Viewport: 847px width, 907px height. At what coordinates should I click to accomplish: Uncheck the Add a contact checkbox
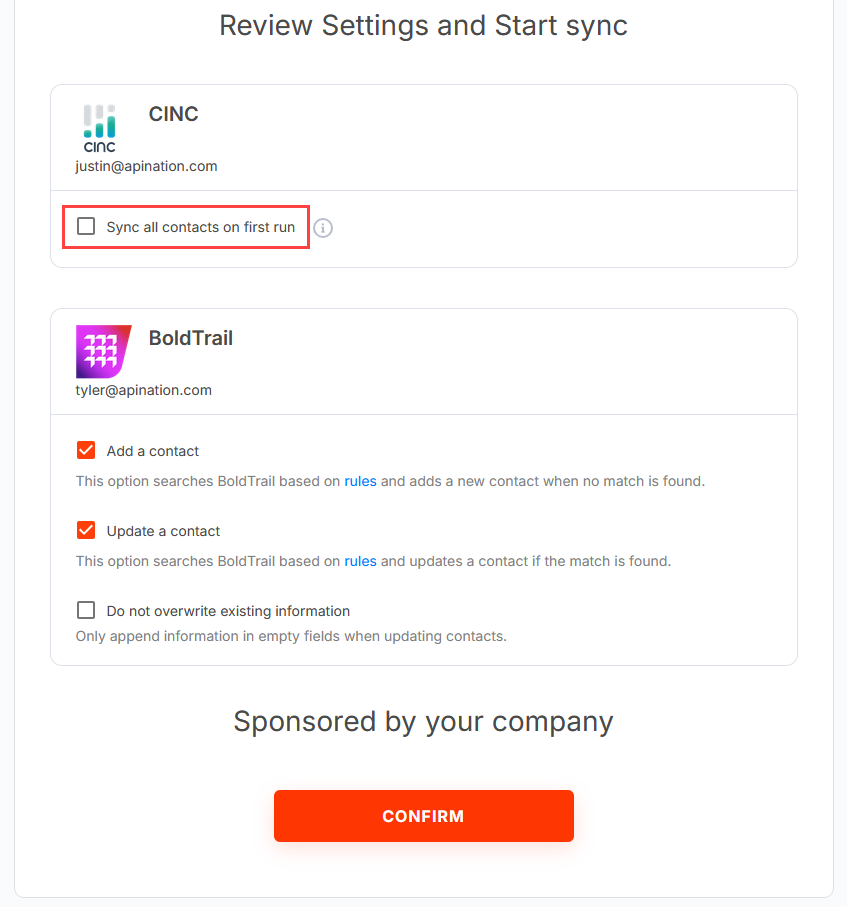[86, 450]
